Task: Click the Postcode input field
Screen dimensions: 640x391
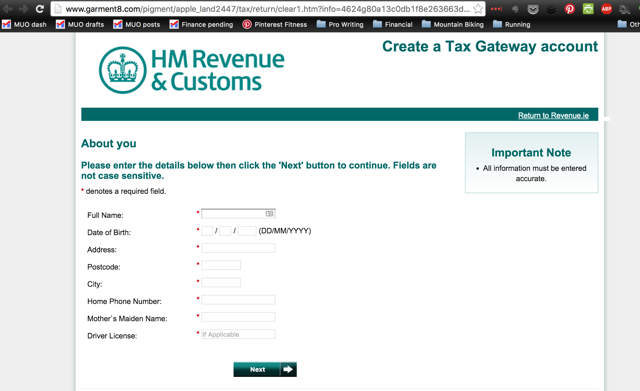Action: (221, 265)
